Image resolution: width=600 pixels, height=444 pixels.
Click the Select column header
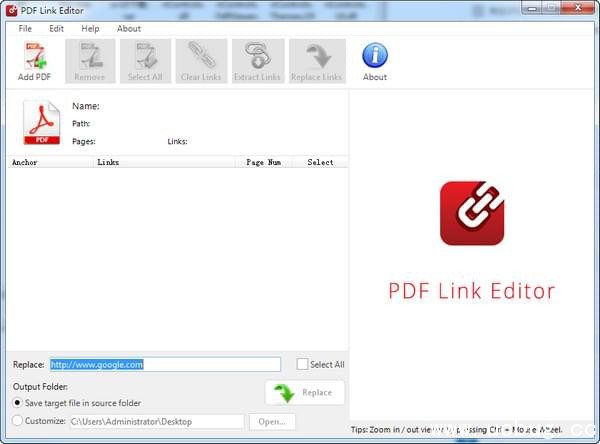(320, 162)
